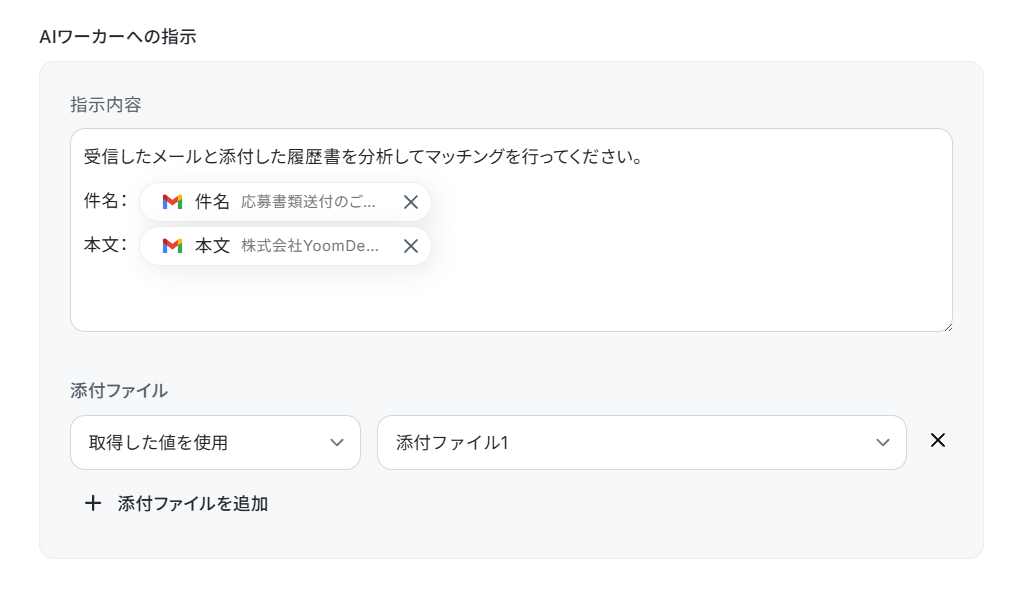Viewport: 1019px width, 593px height.
Task: Click the 本文: text before the chip
Action: coord(105,246)
